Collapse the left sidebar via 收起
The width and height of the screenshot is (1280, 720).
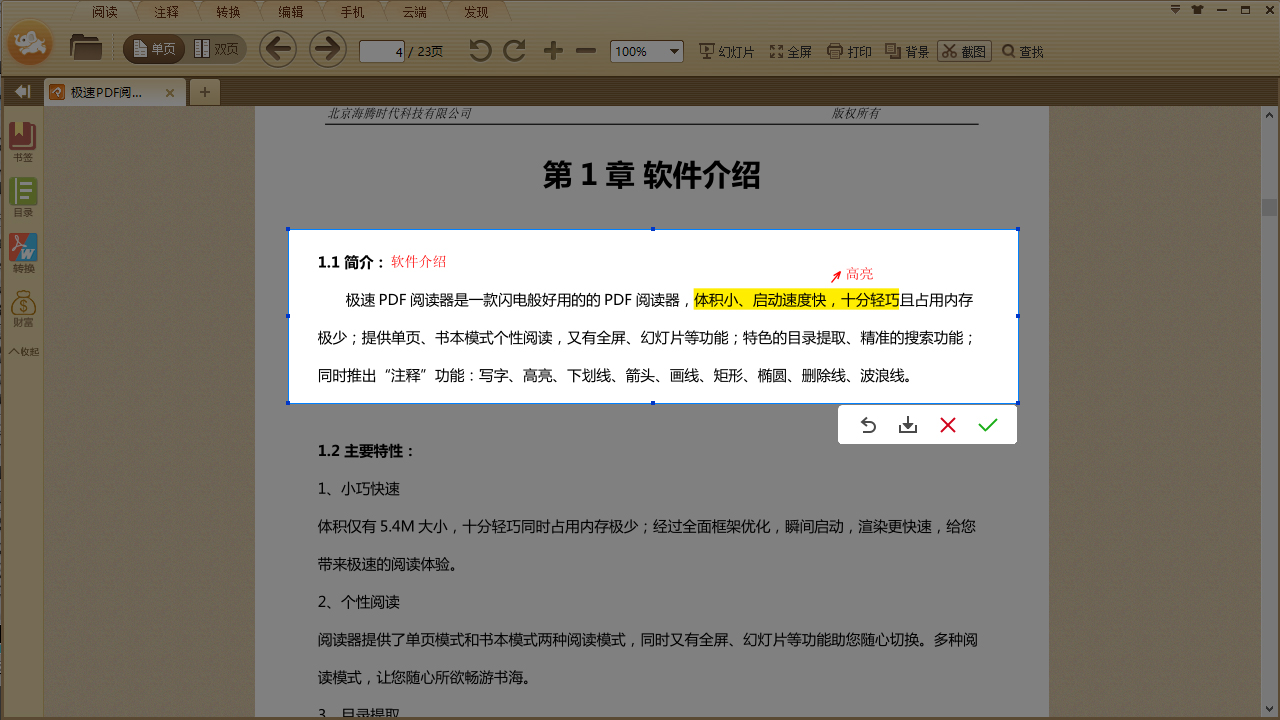click(x=23, y=351)
